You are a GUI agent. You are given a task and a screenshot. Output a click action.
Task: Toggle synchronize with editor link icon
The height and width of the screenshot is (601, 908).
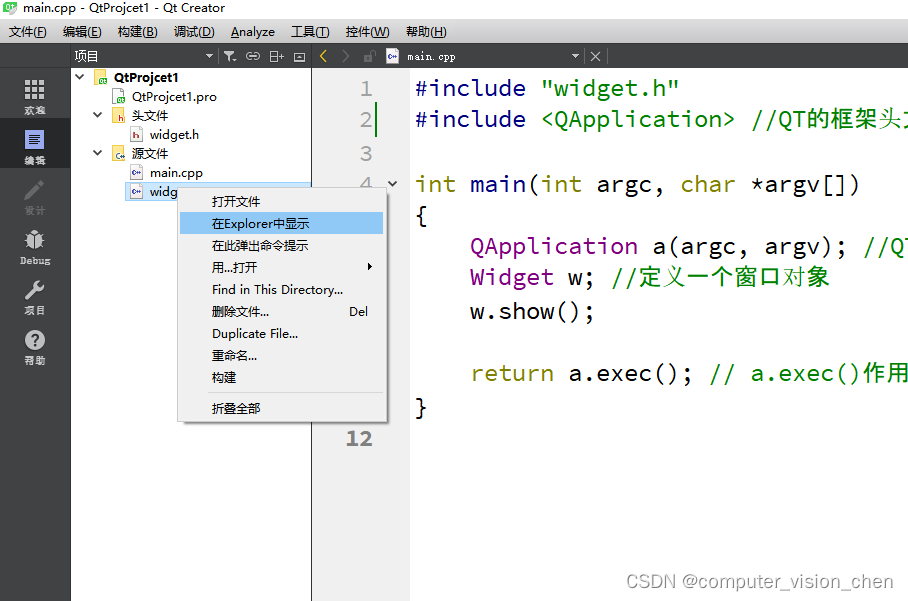(253, 56)
